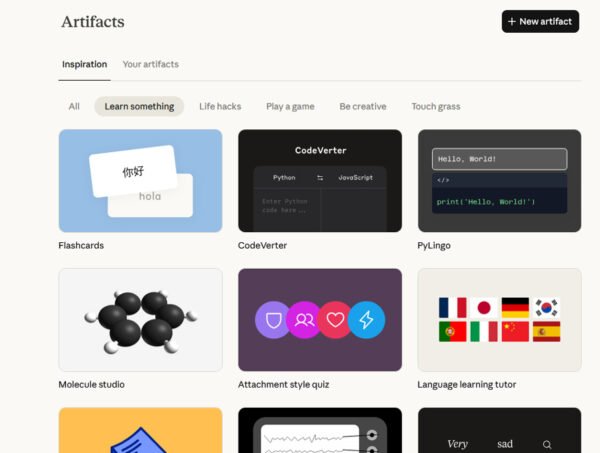
Task: Create a New artifact
Action: point(540,21)
